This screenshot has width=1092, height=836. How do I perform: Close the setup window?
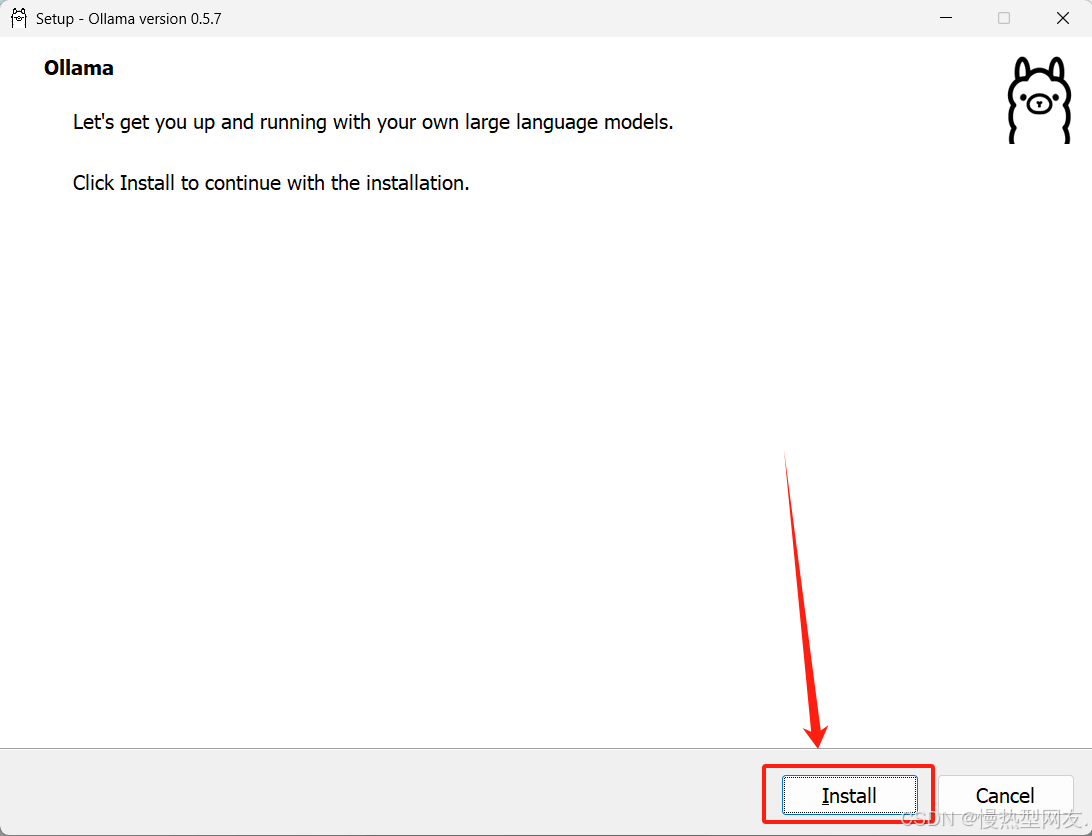pos(1063,18)
